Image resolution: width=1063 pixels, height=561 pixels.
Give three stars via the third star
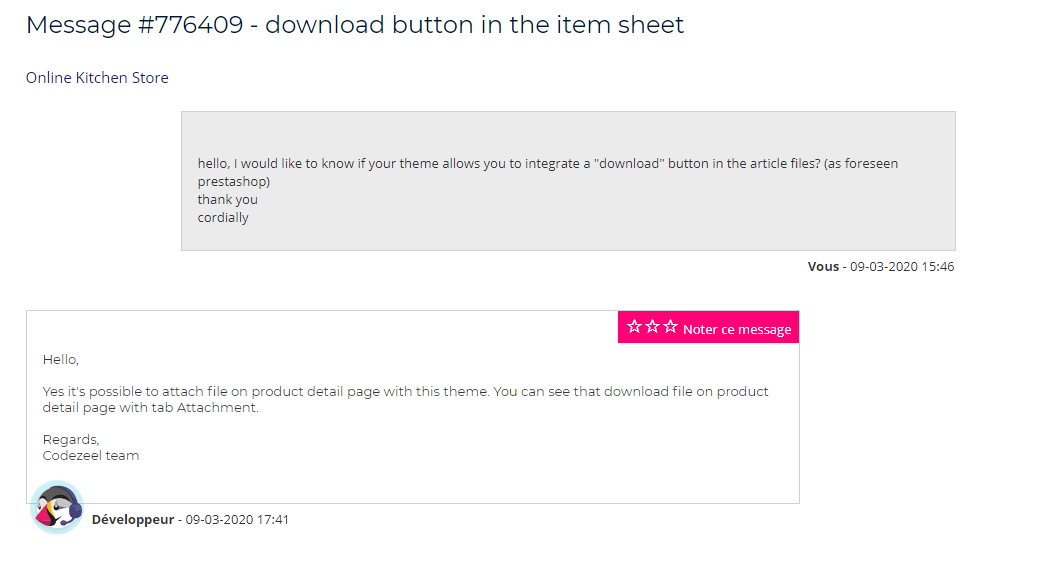coord(670,327)
